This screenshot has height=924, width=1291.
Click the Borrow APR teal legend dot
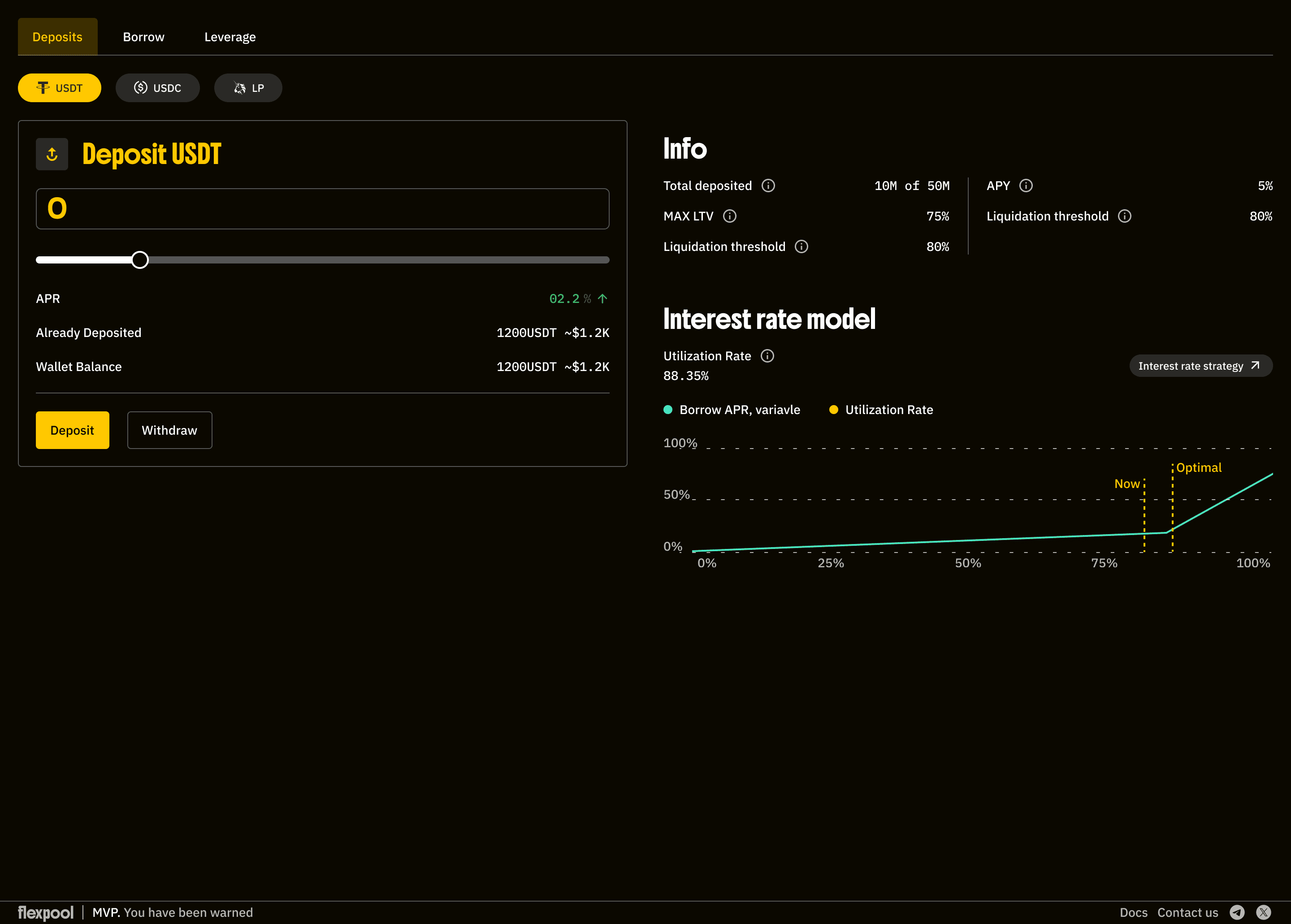point(668,410)
